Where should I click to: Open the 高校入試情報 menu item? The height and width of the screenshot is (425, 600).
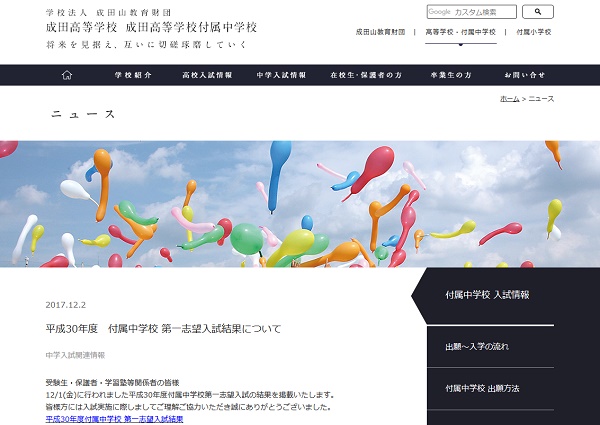(x=207, y=75)
